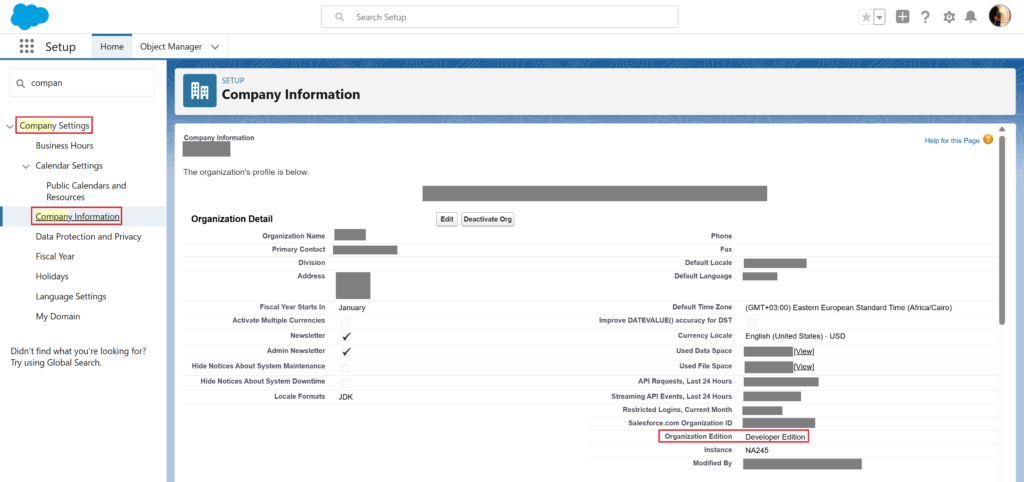Click the magnifier icon in Search Setup bar
This screenshot has height=482, width=1024.
pos(340,17)
